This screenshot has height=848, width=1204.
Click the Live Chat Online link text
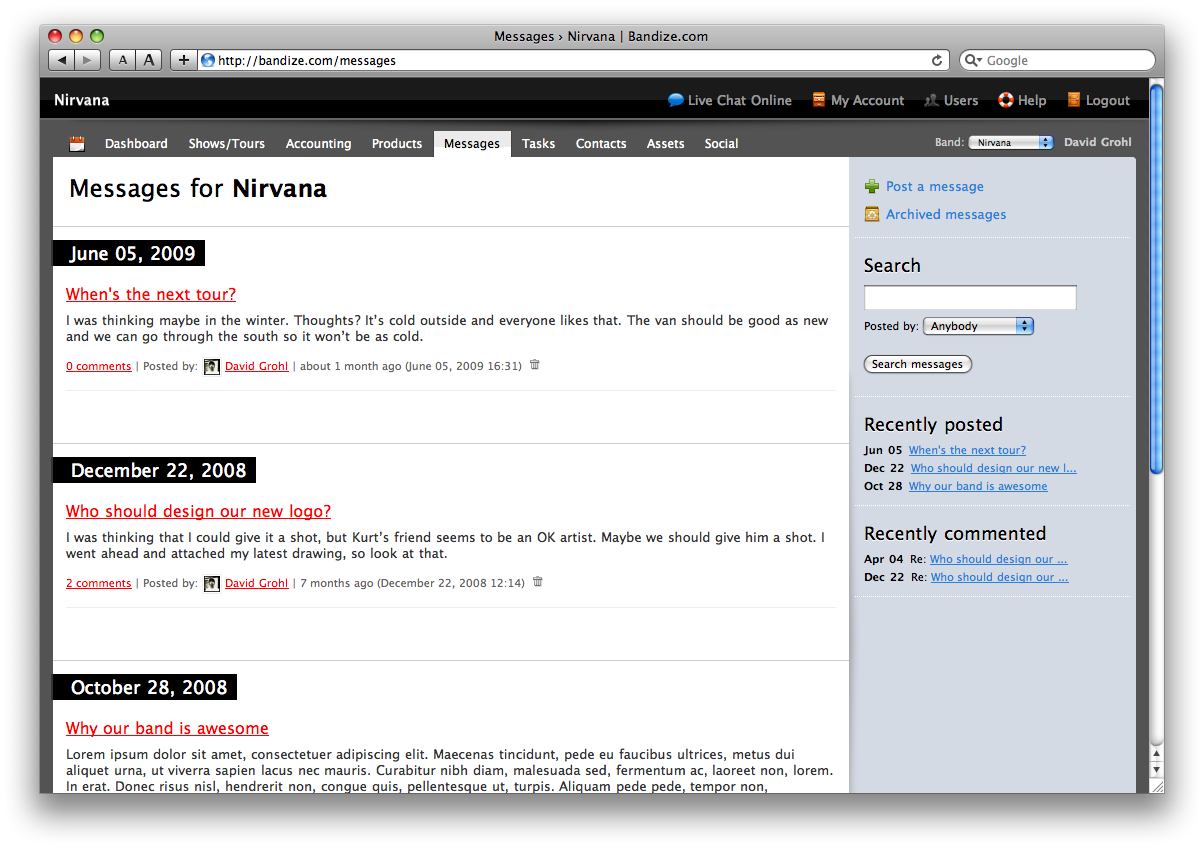740,100
